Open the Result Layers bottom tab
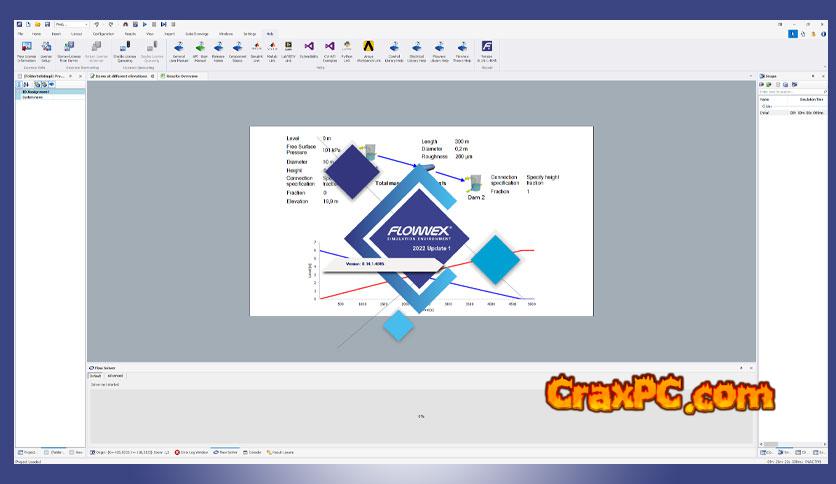The width and height of the screenshot is (836, 484). pos(280,453)
